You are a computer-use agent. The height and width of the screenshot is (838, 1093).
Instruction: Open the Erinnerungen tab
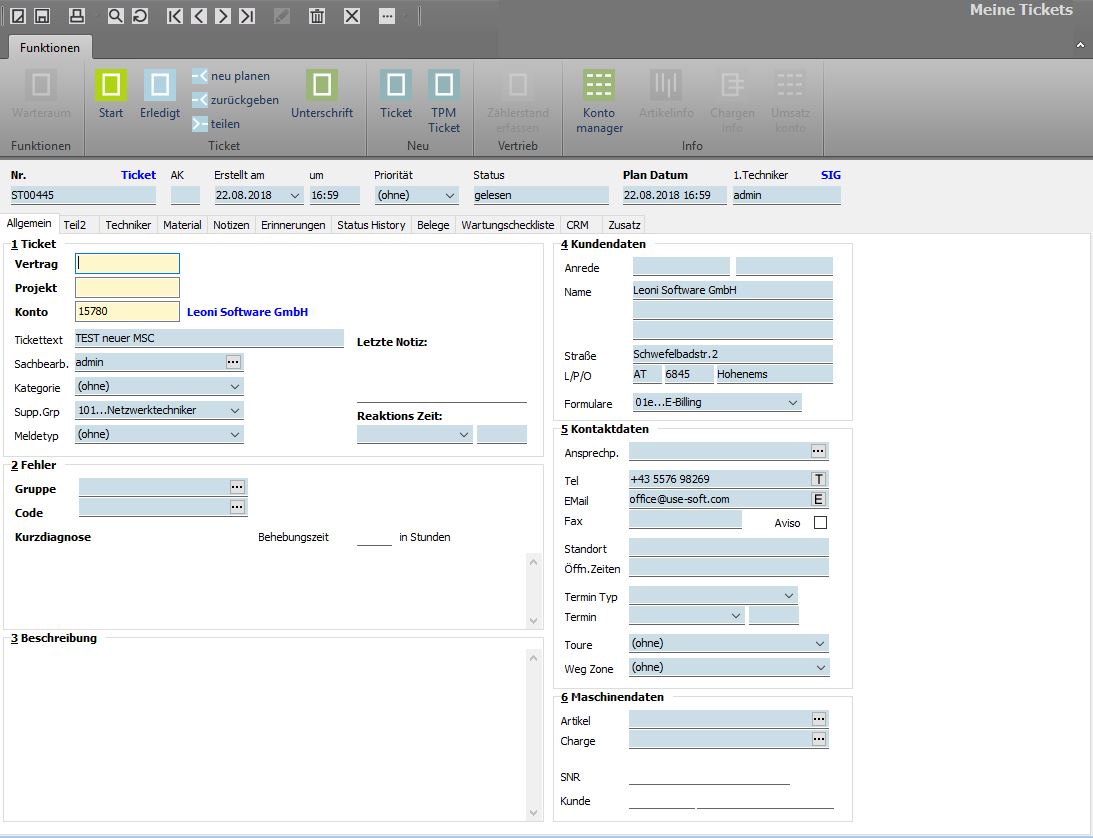(293, 224)
